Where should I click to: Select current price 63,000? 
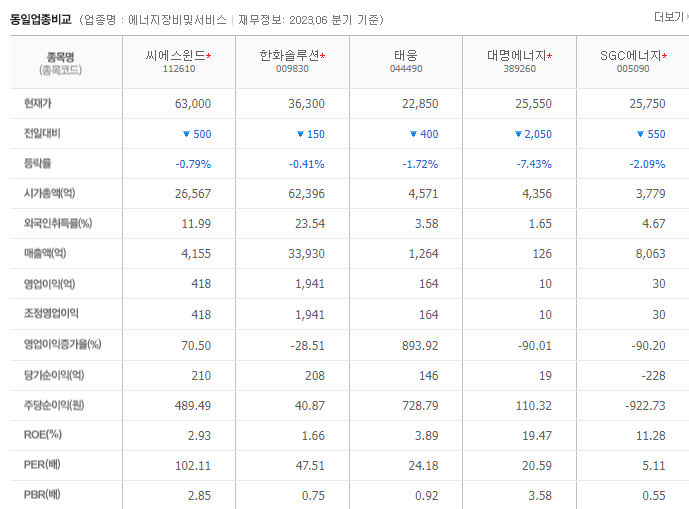[x=193, y=104]
